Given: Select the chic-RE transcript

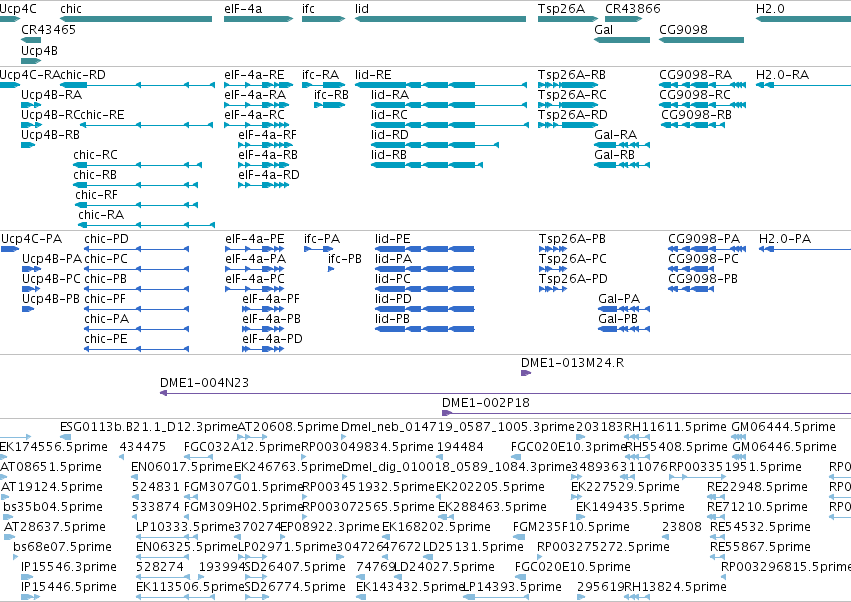Looking at the screenshot, I should pos(147,125).
